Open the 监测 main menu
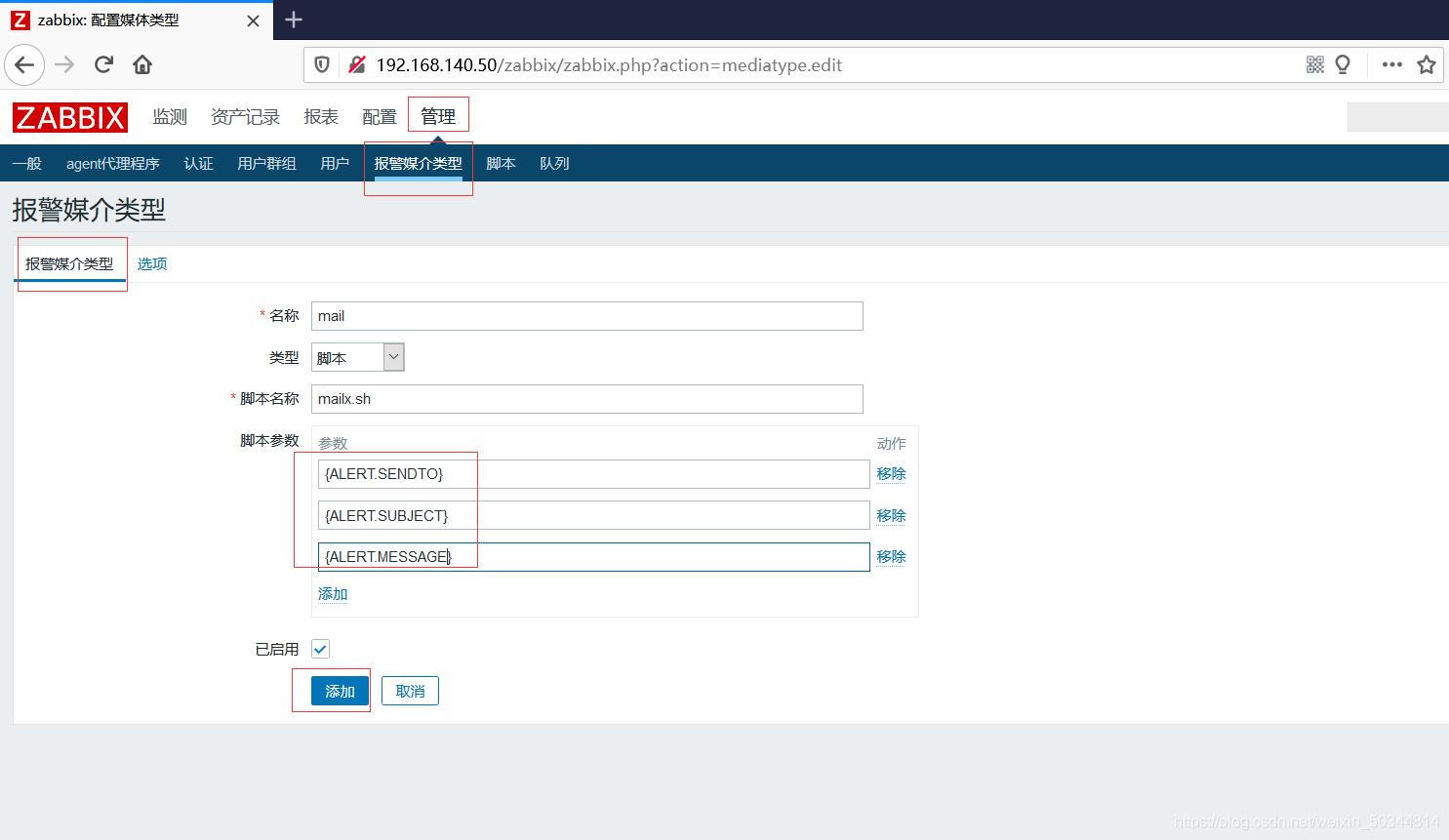This screenshot has width=1449, height=840. click(170, 117)
